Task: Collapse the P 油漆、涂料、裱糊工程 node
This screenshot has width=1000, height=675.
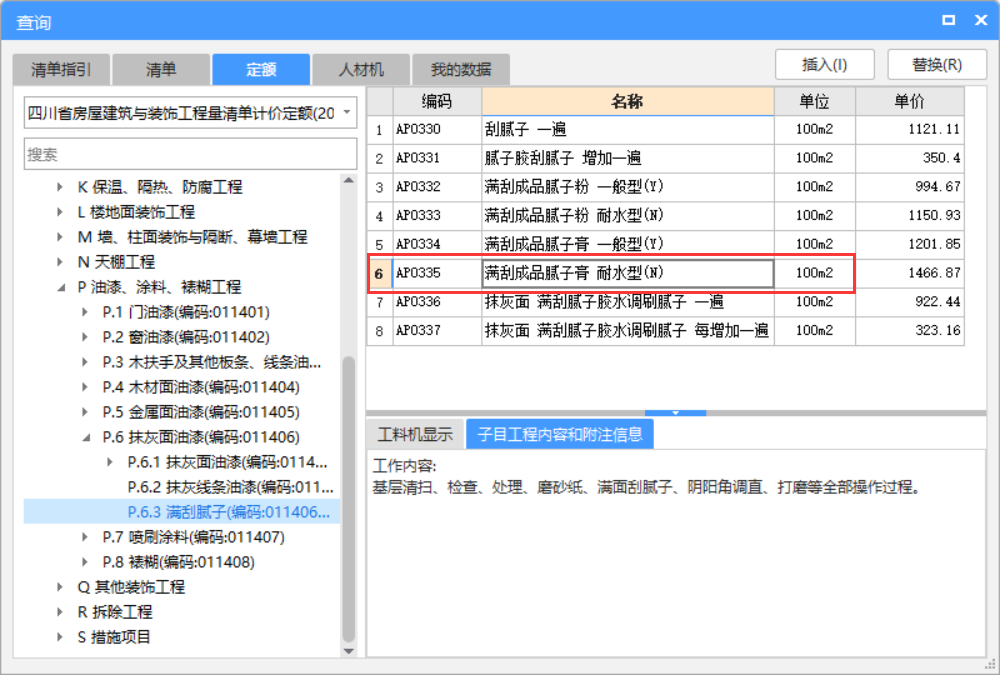Action: 61,288
